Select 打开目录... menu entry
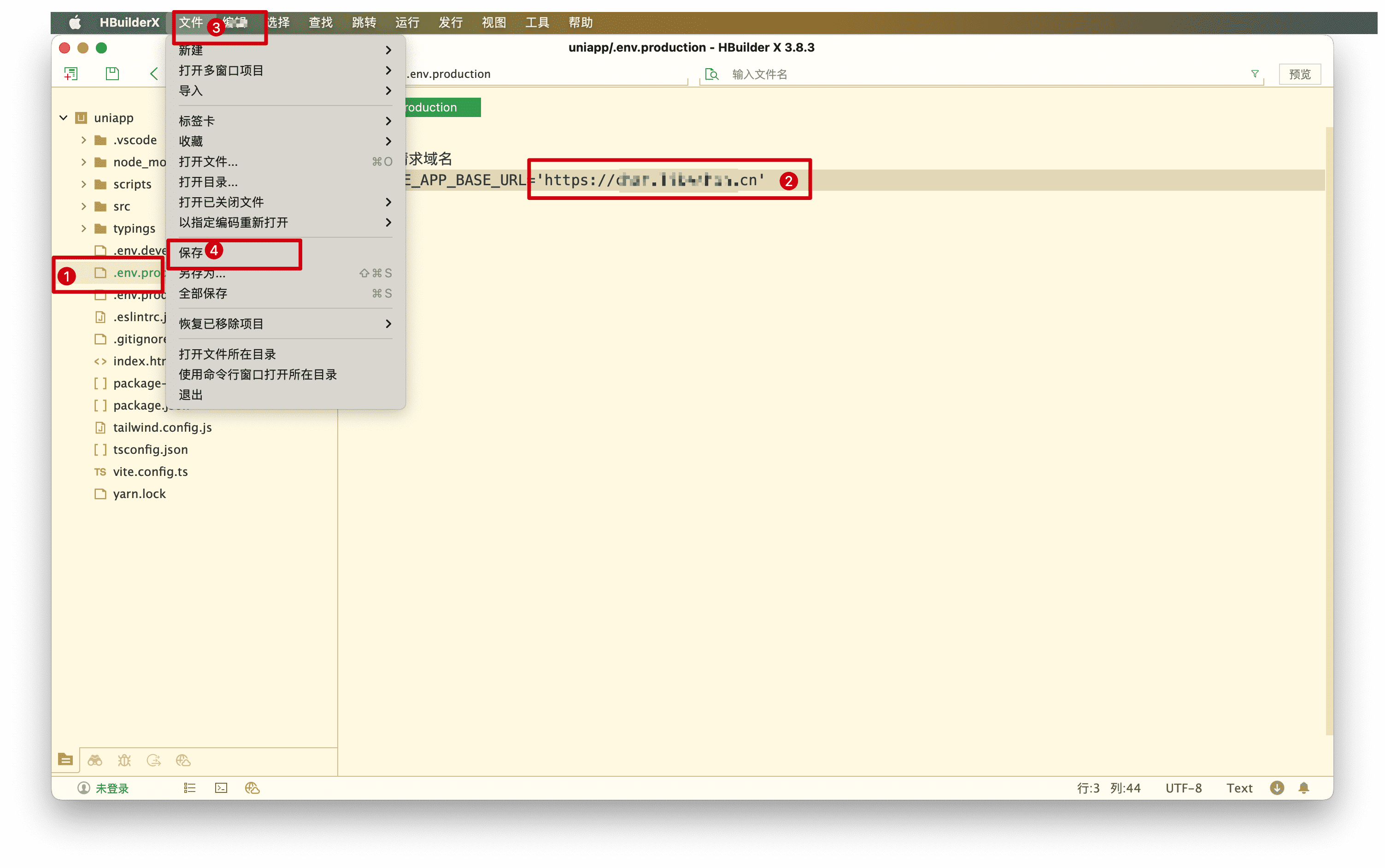 tap(285, 182)
